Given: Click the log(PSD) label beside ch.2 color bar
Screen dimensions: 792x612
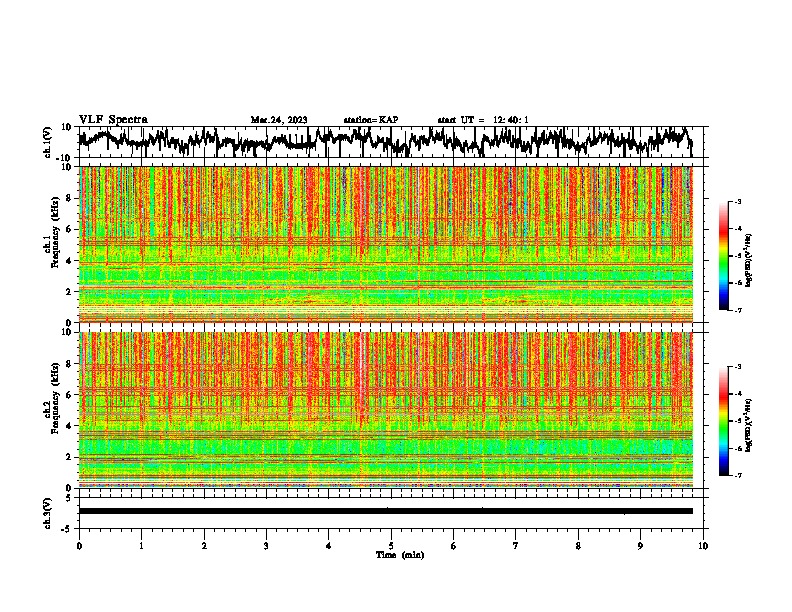Looking at the screenshot, I should (x=749, y=425).
